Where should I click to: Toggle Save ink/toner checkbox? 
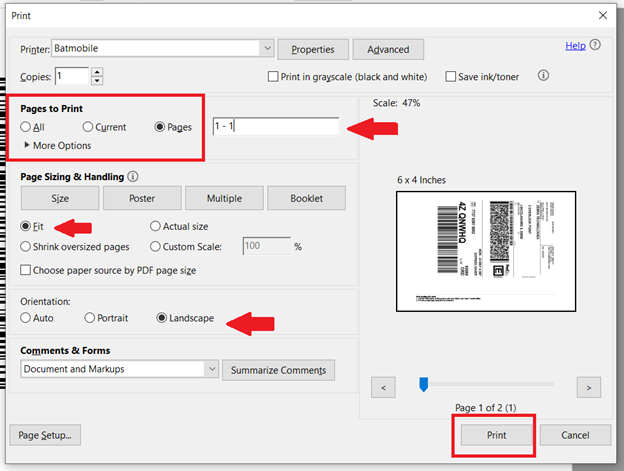click(x=450, y=77)
